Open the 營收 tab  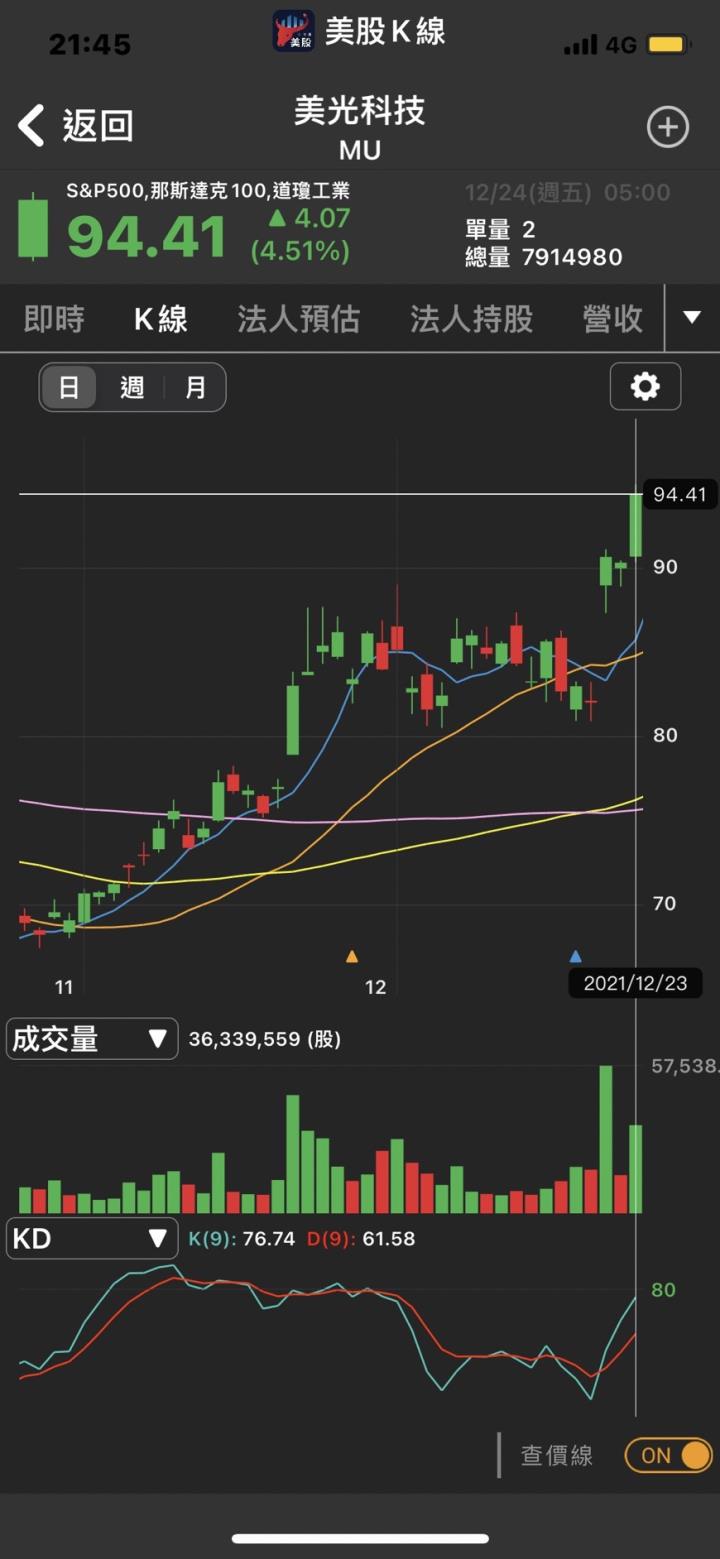[613, 319]
